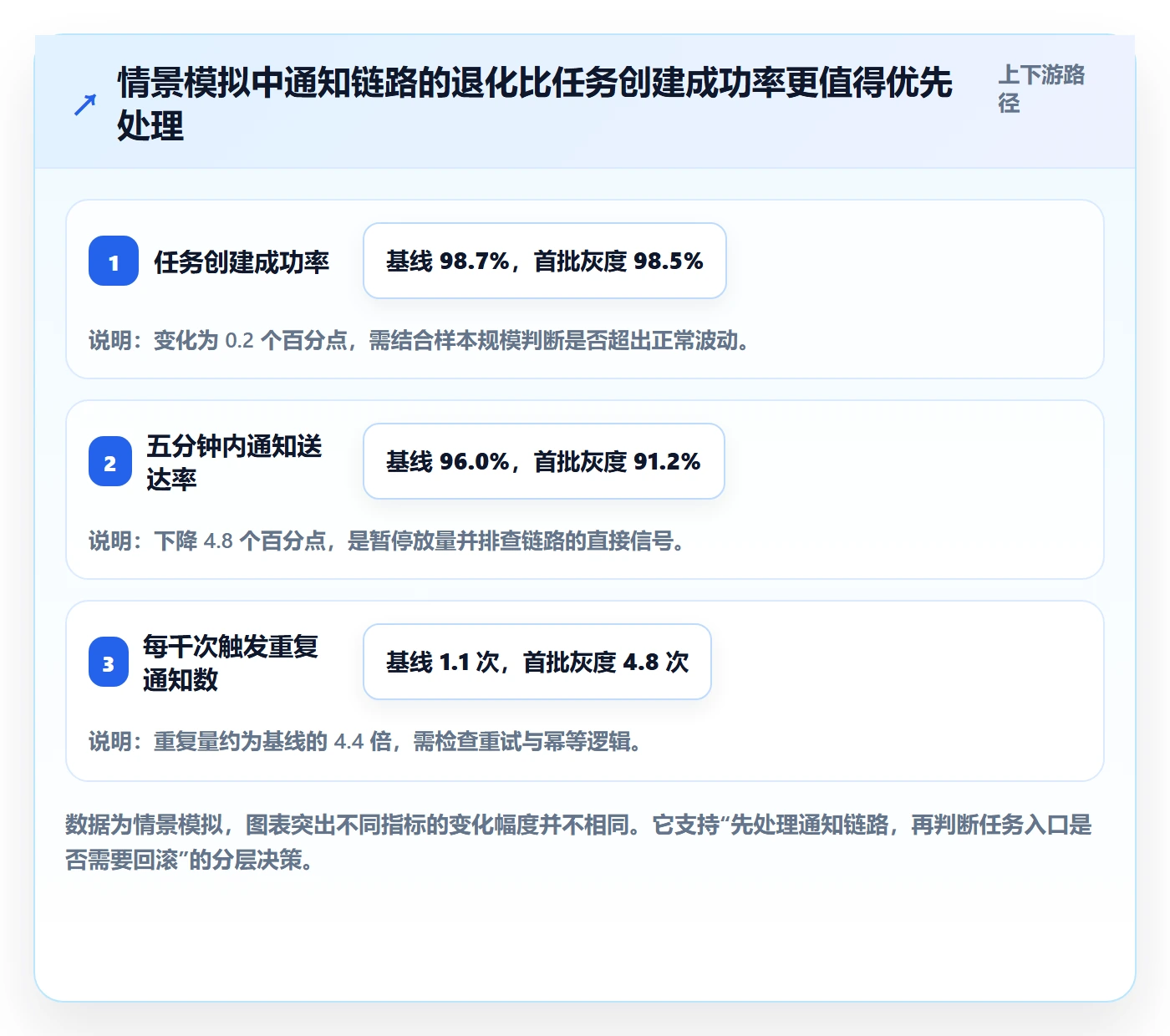Click the footer paragraph starting 数据为情景模拟

578,841
